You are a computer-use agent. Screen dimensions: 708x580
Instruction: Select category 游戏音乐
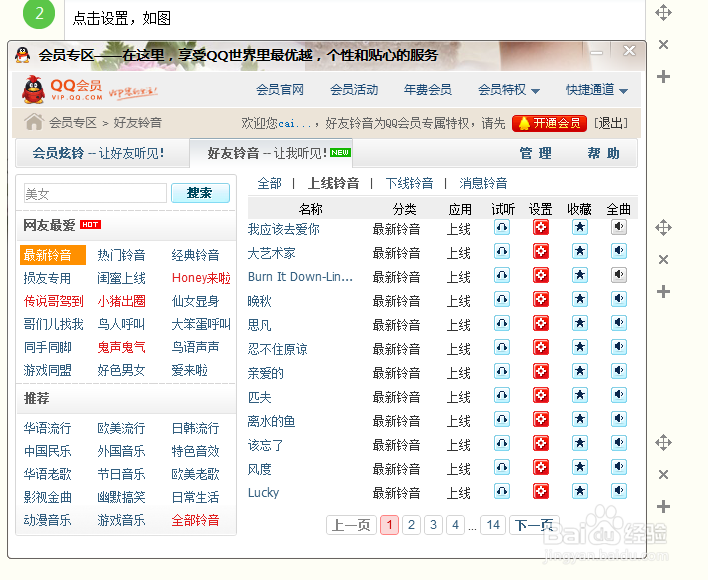[x=121, y=520]
